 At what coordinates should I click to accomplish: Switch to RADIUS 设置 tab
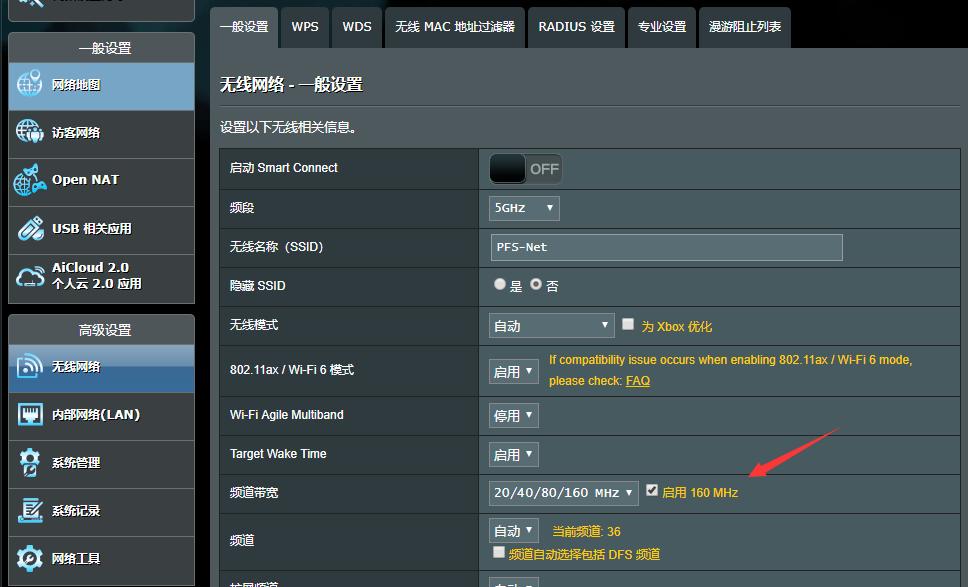[x=576, y=27]
